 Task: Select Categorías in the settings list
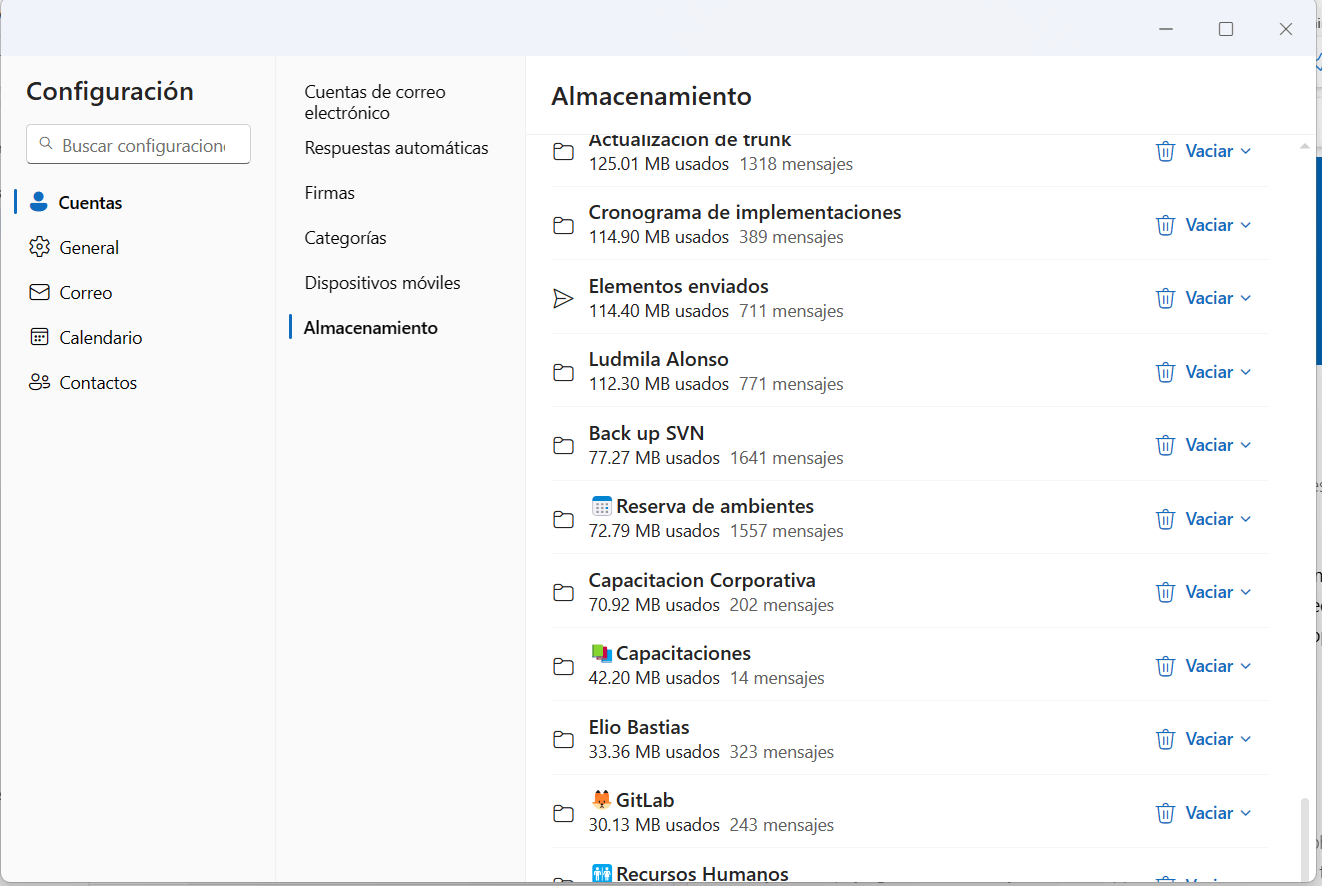[x=345, y=238]
